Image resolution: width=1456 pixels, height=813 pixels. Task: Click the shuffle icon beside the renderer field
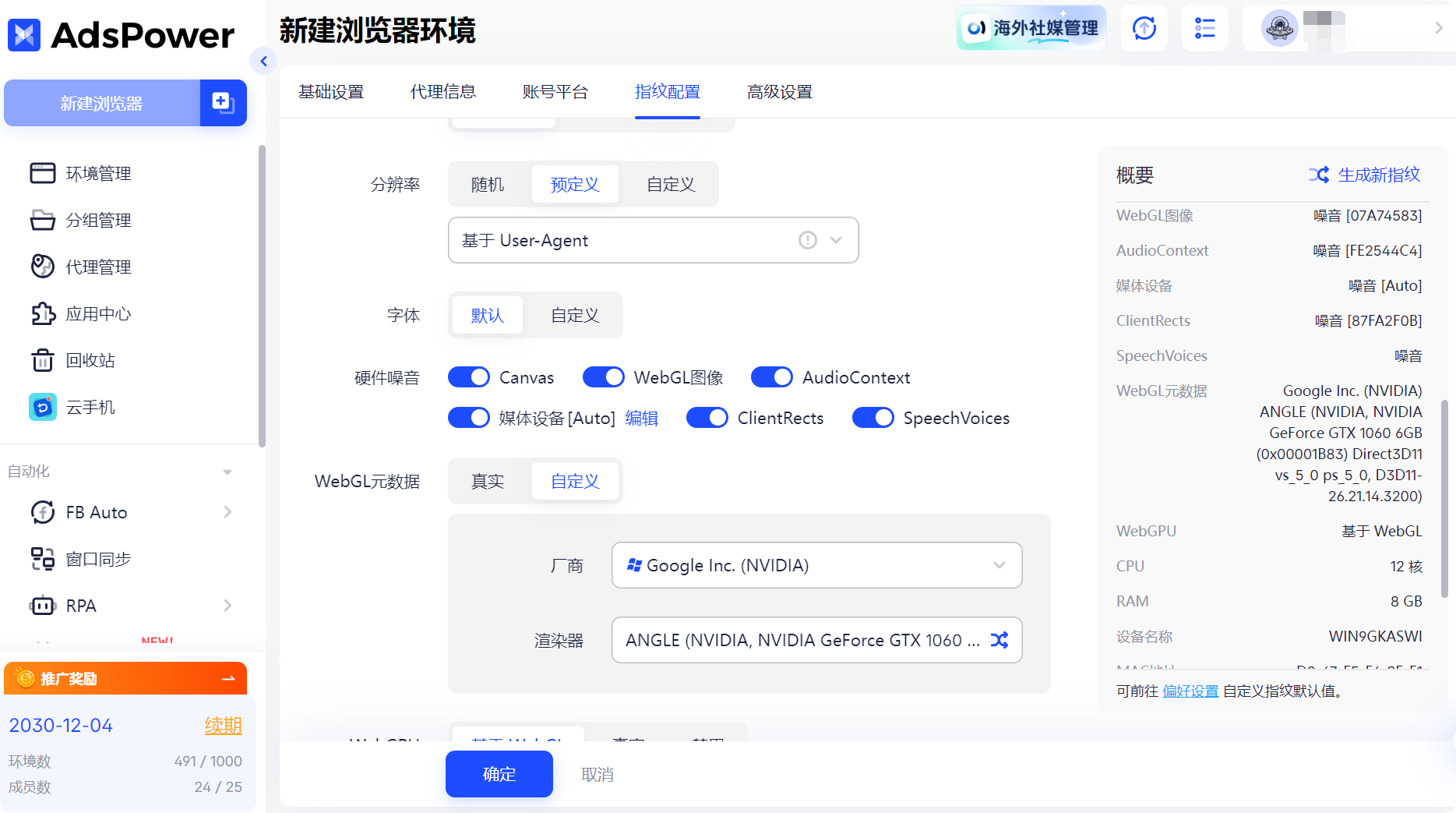tap(1000, 640)
